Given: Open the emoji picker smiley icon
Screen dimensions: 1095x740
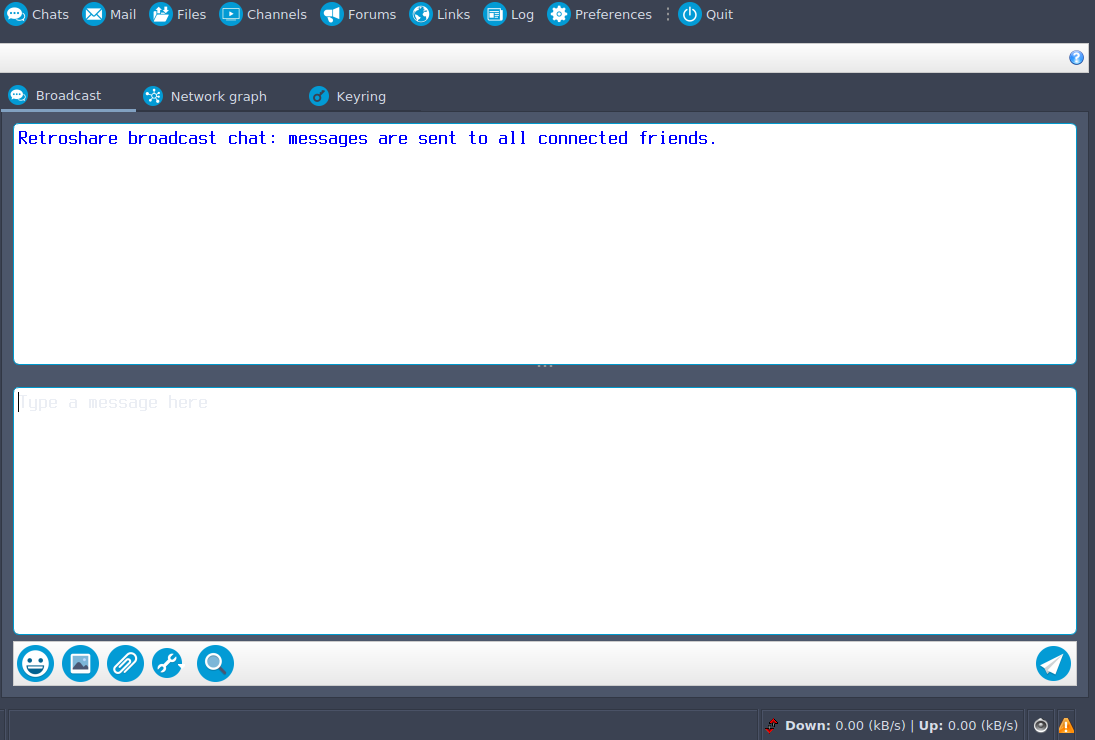Looking at the screenshot, I should (x=35, y=663).
